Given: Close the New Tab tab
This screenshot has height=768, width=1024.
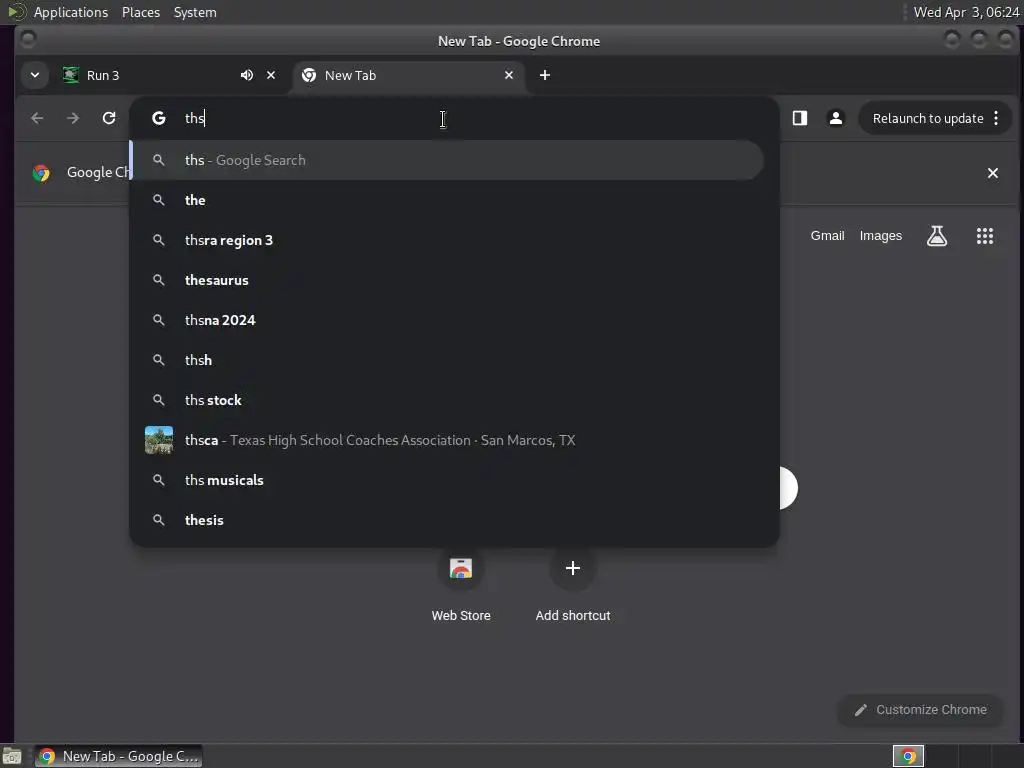Looking at the screenshot, I should (509, 75).
